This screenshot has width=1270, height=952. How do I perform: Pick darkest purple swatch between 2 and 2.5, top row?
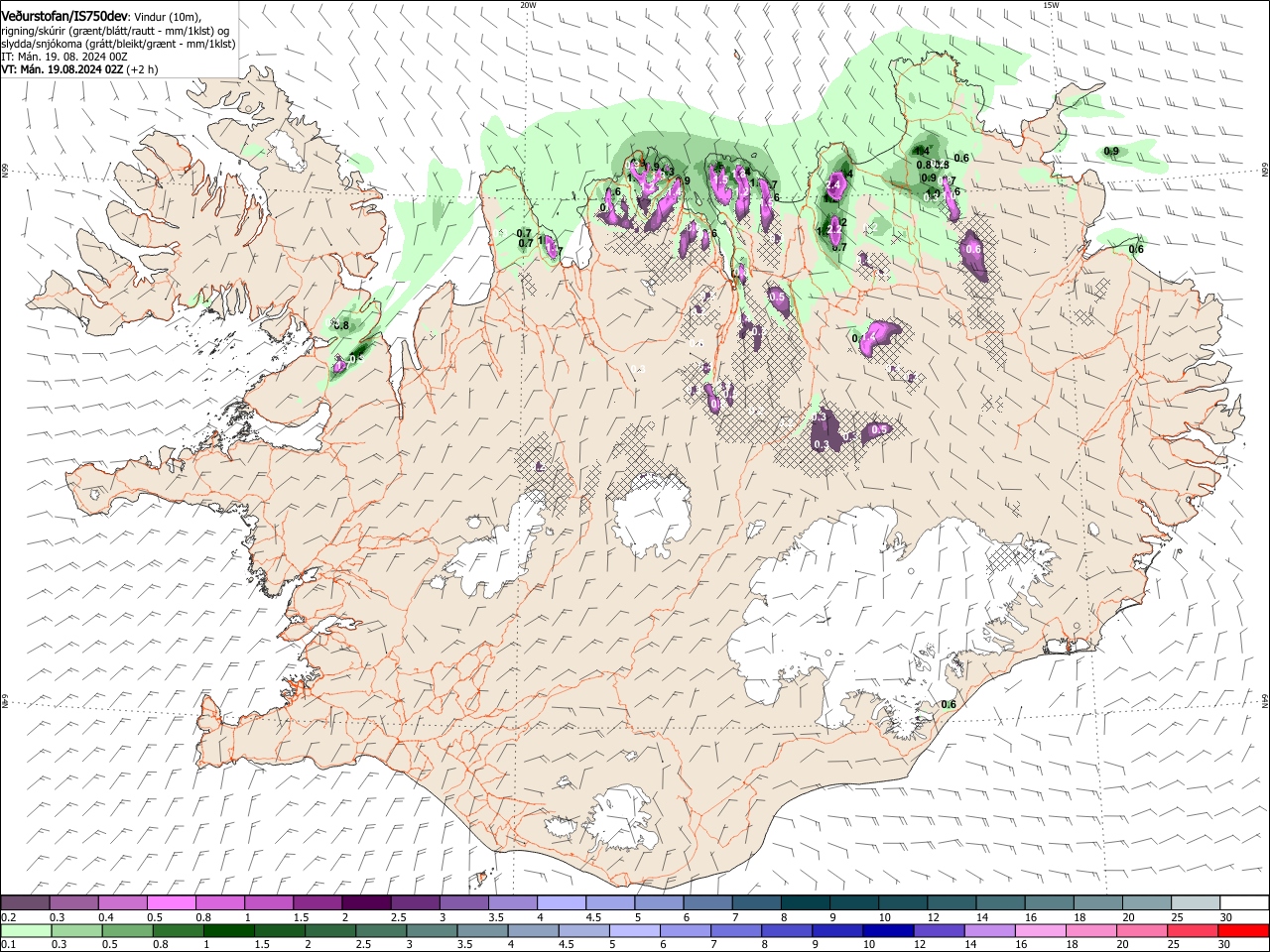pos(366,902)
